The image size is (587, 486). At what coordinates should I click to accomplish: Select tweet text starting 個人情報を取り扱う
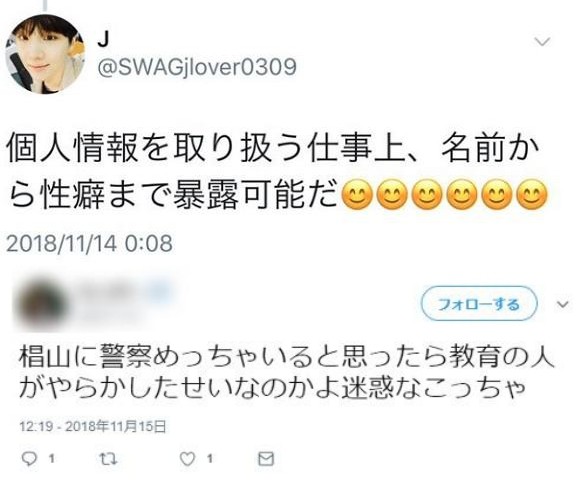[275, 172]
